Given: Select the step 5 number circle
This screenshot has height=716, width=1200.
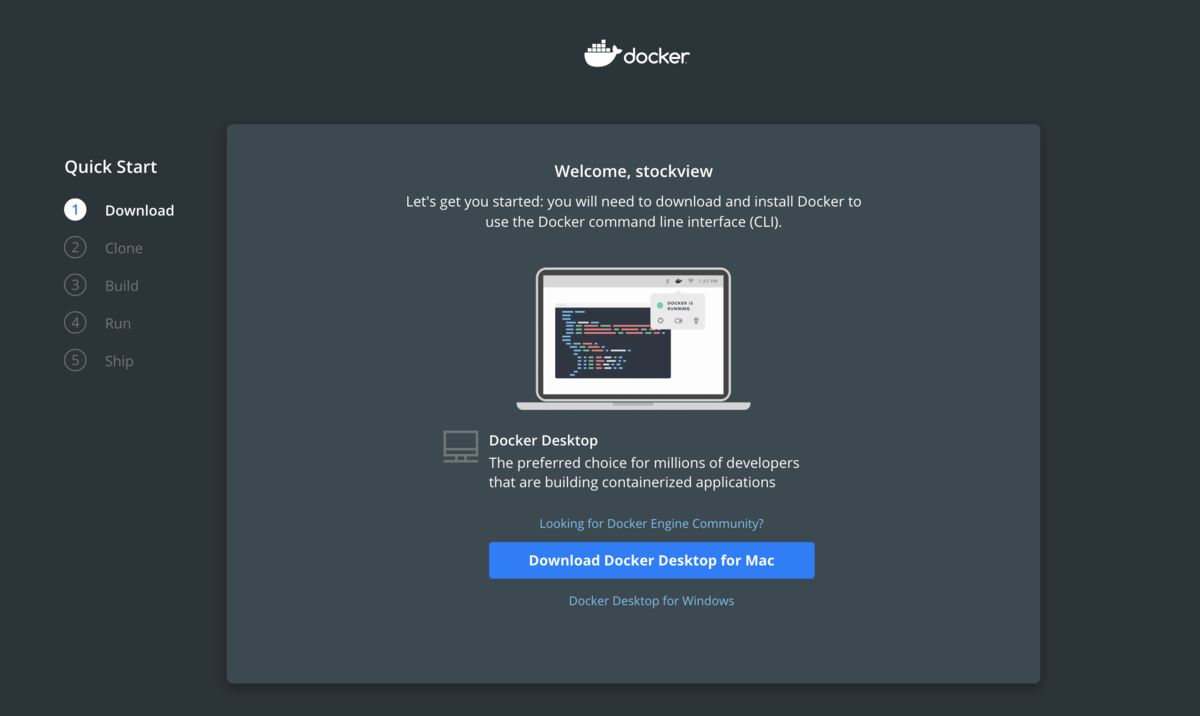Looking at the screenshot, I should click(75, 360).
